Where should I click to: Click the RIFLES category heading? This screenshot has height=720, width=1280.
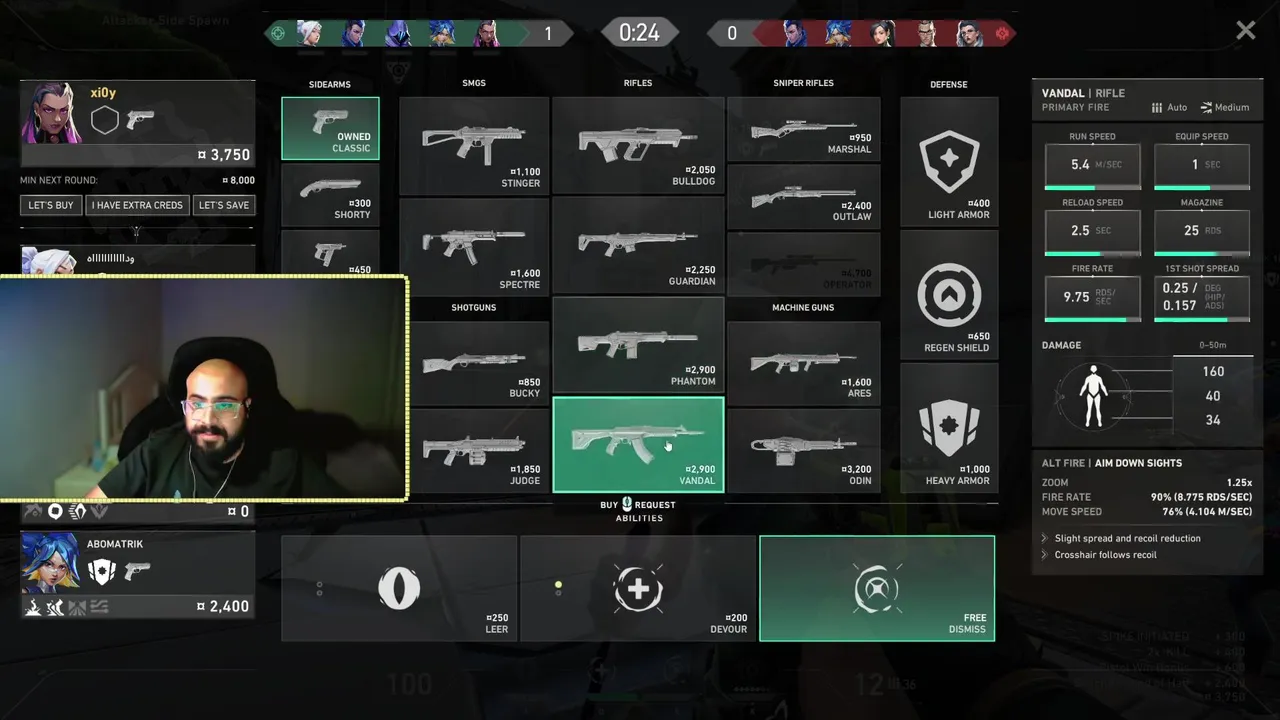click(x=638, y=83)
